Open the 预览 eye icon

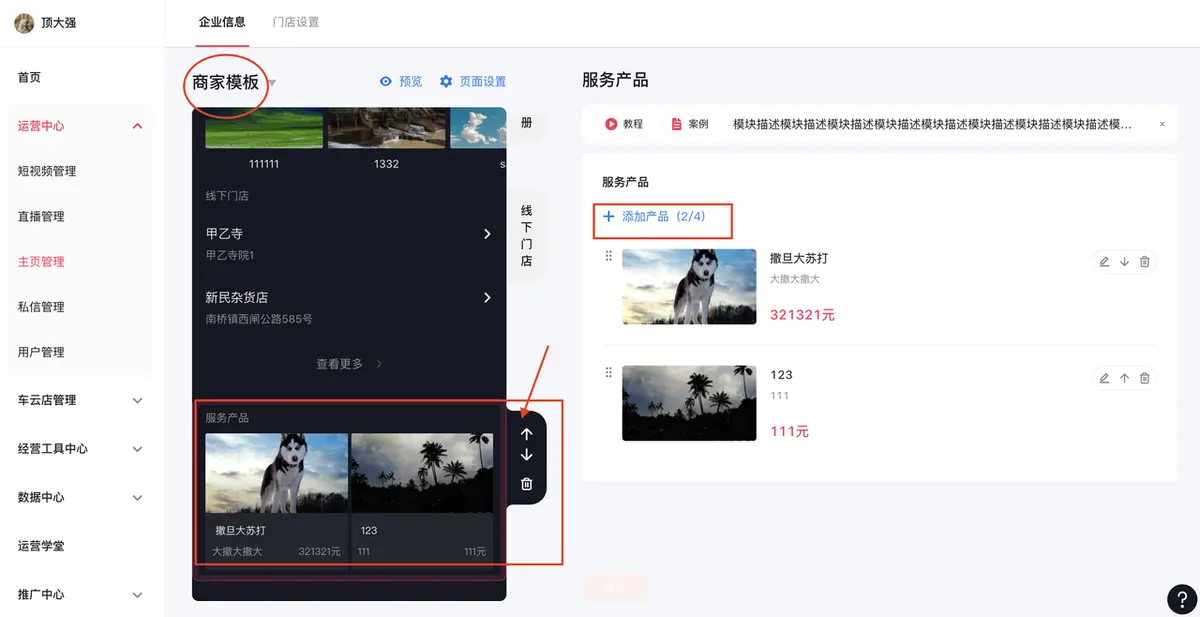point(386,82)
